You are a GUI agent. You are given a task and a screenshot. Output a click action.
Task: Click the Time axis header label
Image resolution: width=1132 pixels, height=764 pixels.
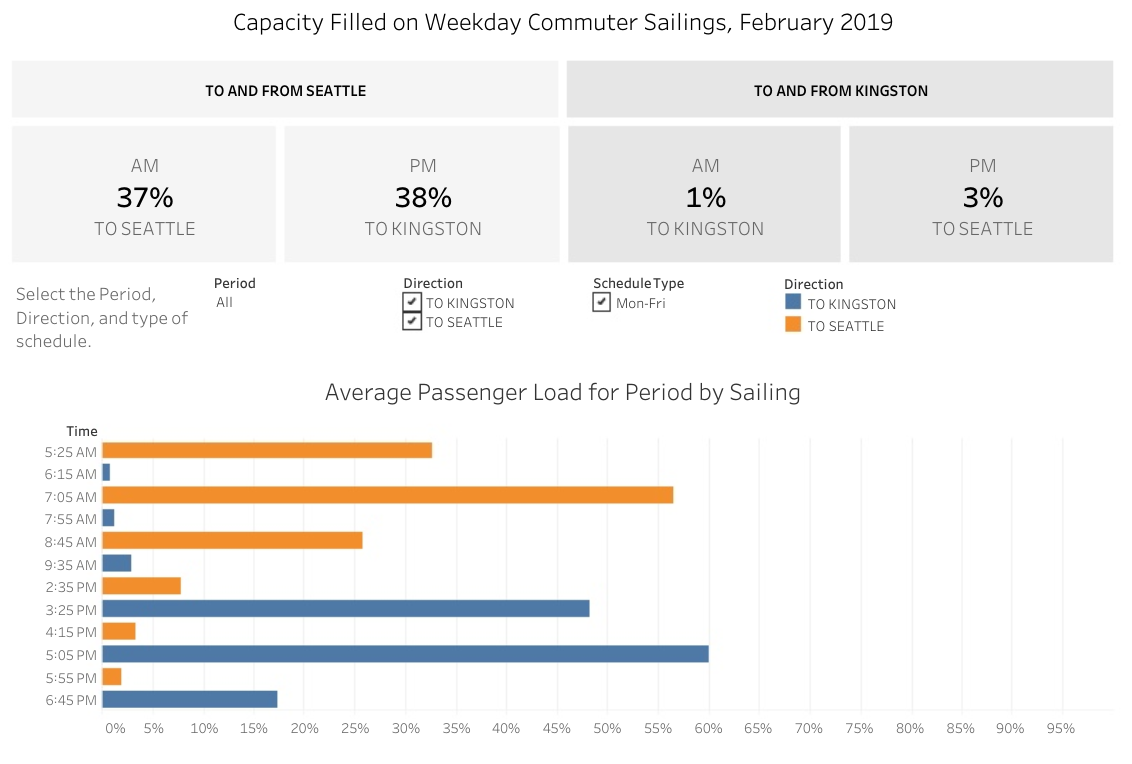click(x=81, y=431)
